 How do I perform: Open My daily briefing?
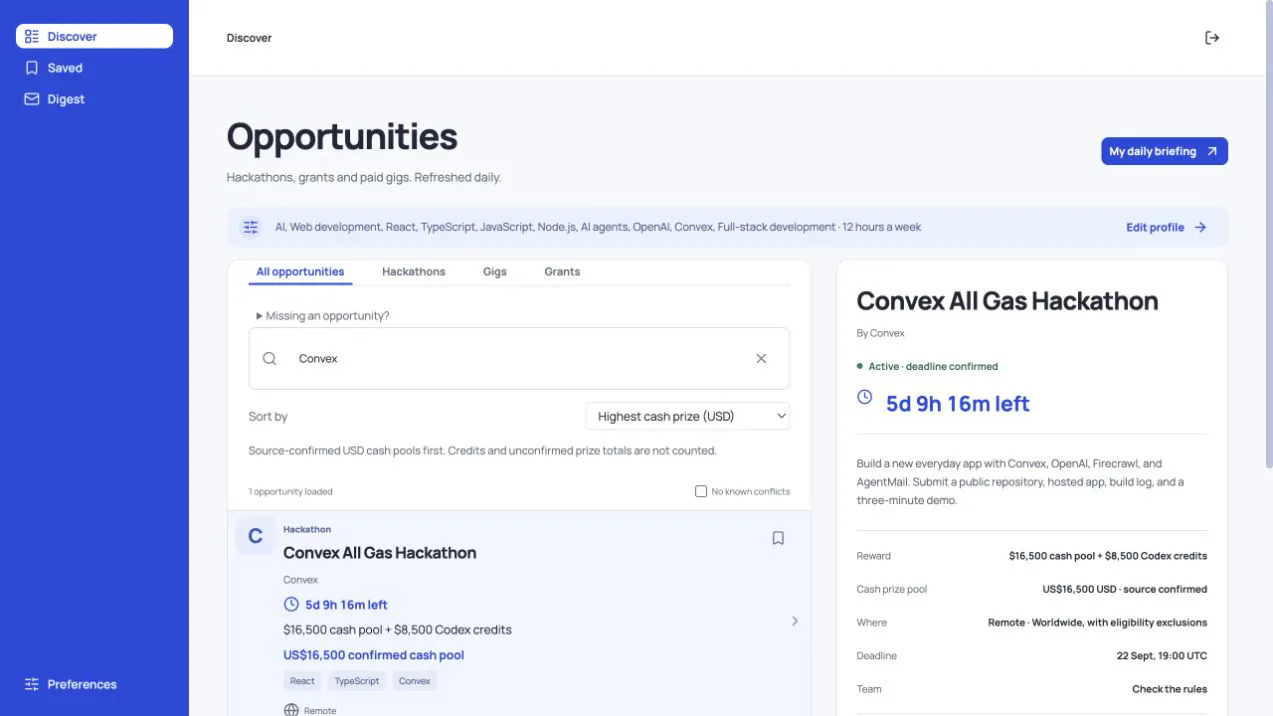click(x=1164, y=151)
